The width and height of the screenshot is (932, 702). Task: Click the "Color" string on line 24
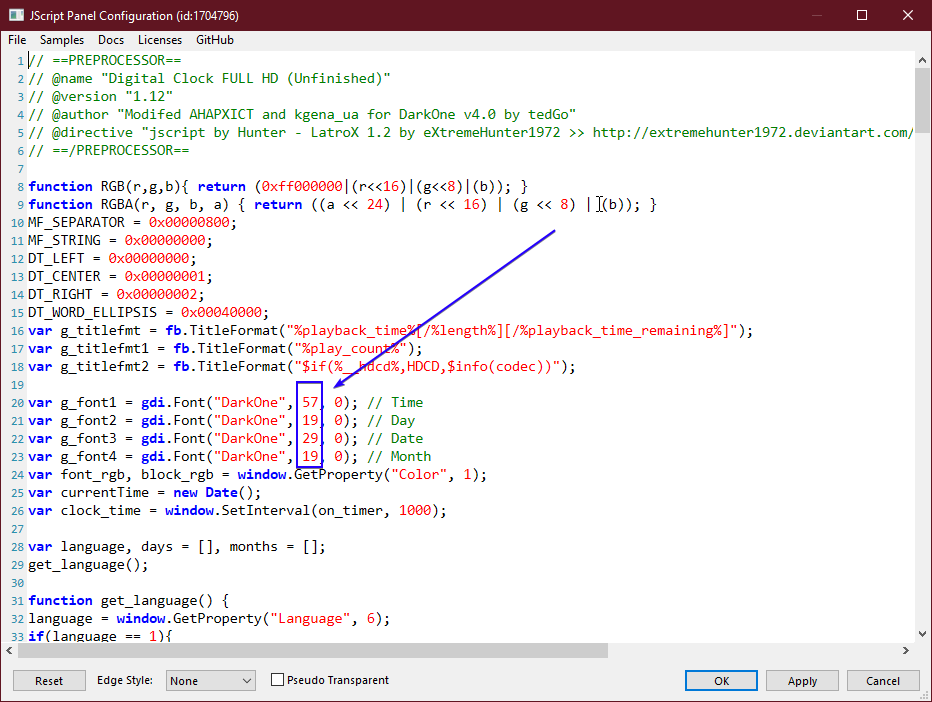coord(419,474)
